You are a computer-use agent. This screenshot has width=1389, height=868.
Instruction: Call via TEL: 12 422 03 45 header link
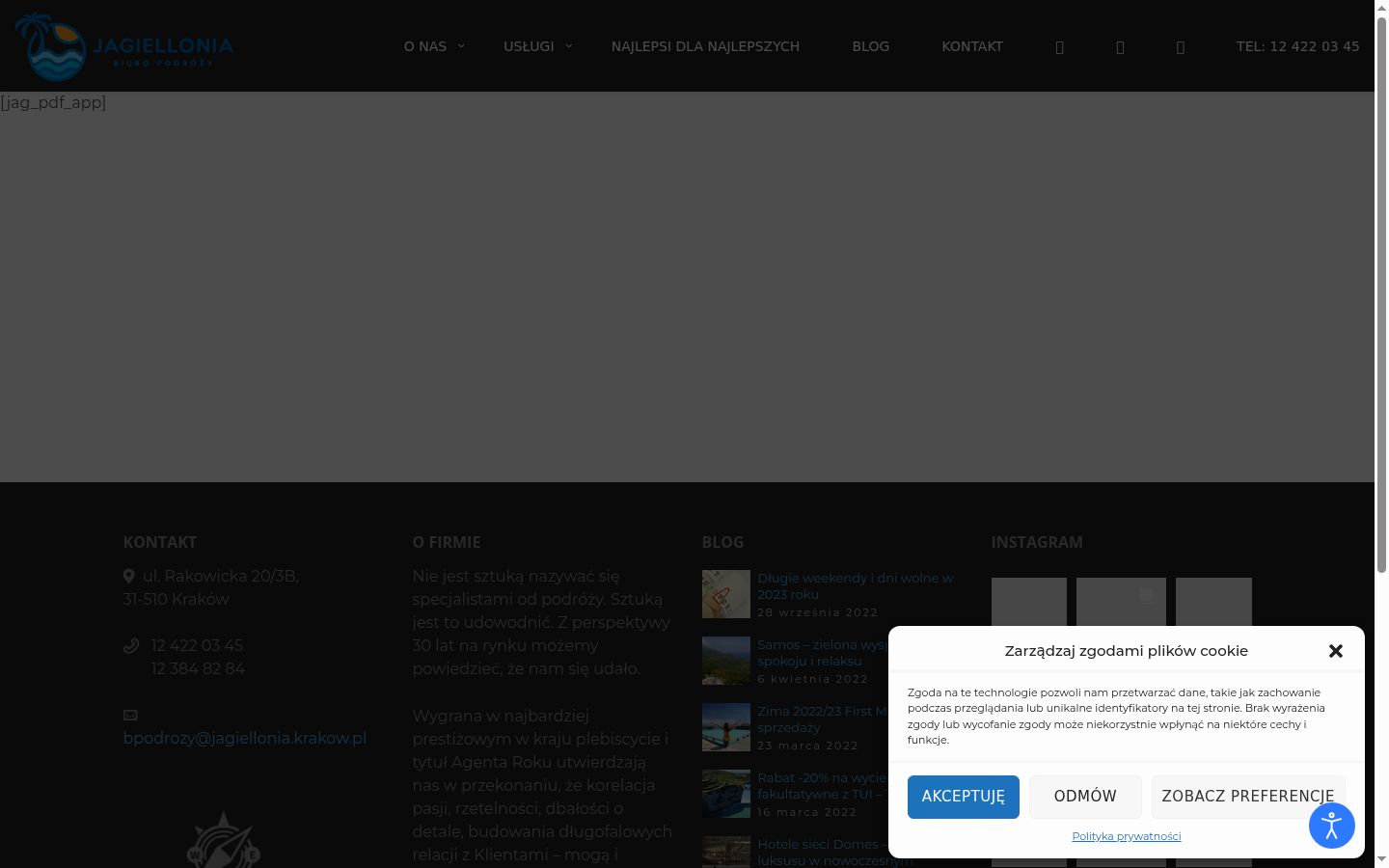tap(1297, 46)
